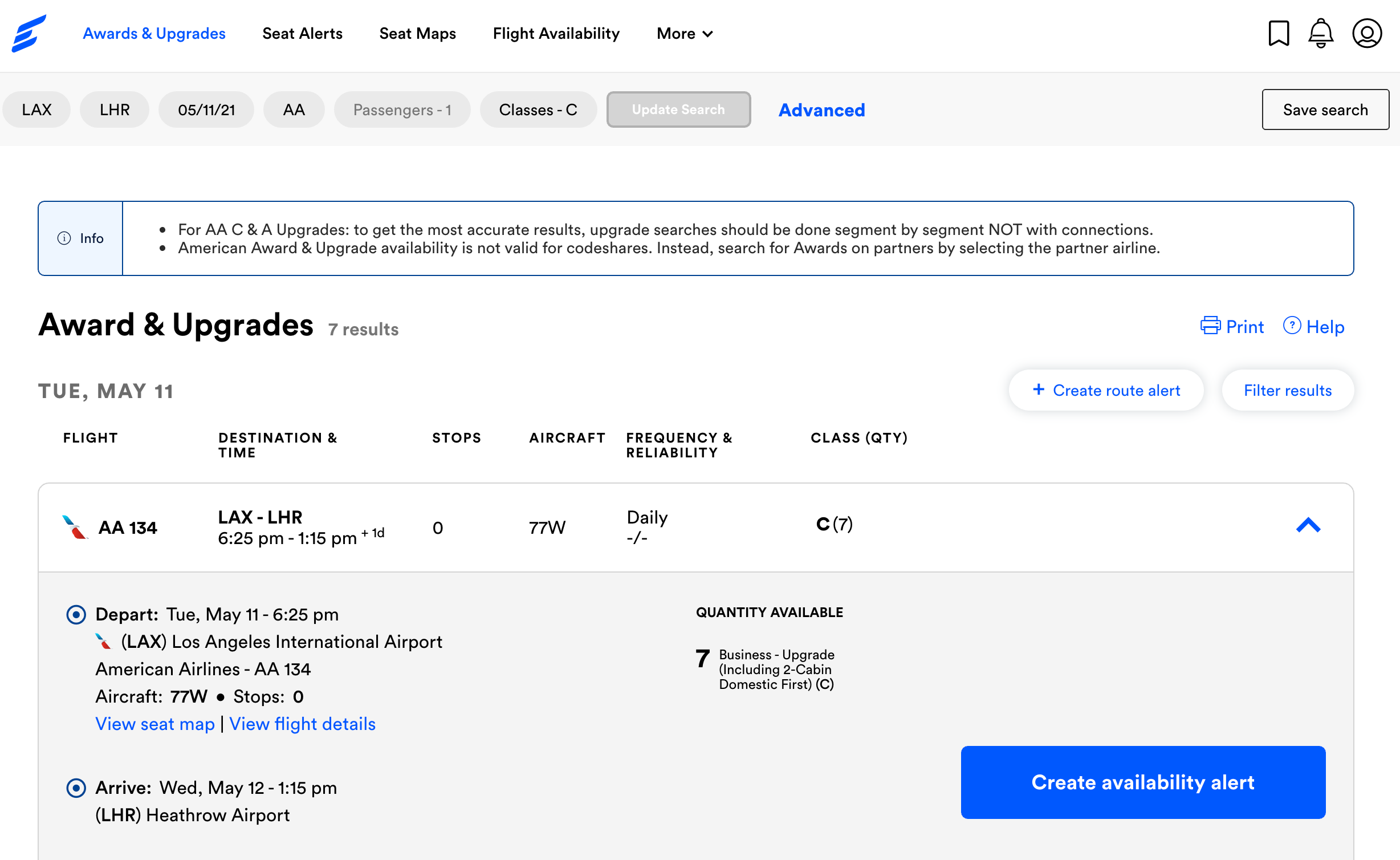The width and height of the screenshot is (1400, 860).
Task: Click the ExpertFlyer logo icon
Action: pyautogui.click(x=29, y=34)
